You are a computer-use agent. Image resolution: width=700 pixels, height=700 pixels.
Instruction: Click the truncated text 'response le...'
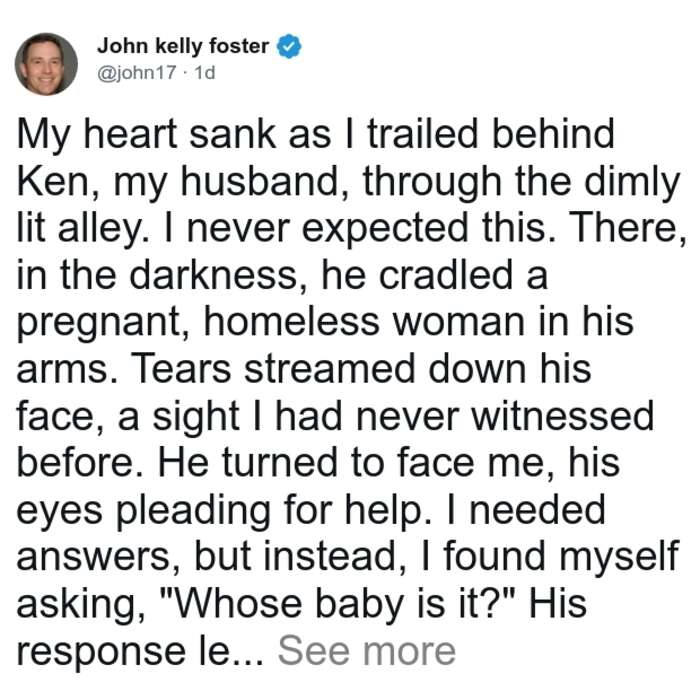click(140, 652)
